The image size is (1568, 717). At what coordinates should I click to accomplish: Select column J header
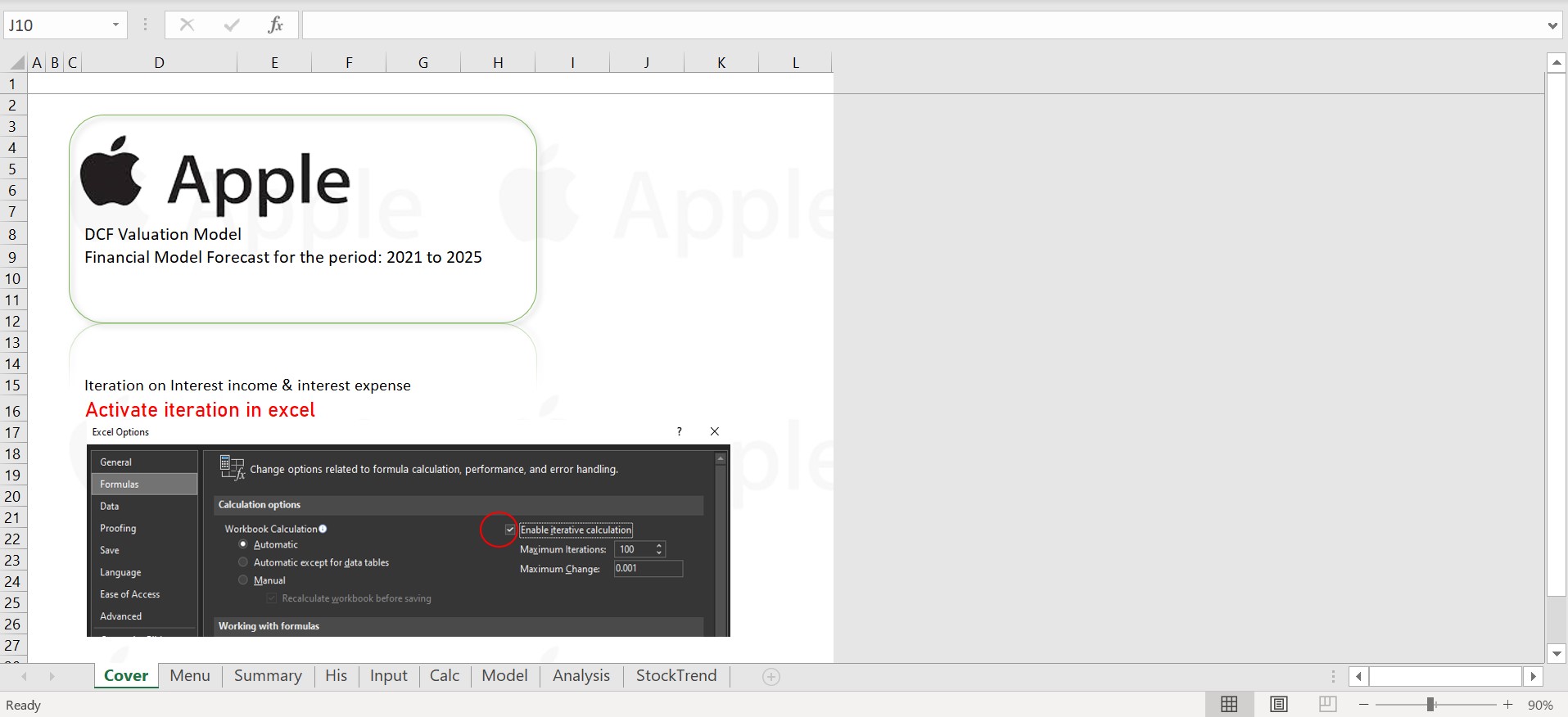point(646,63)
